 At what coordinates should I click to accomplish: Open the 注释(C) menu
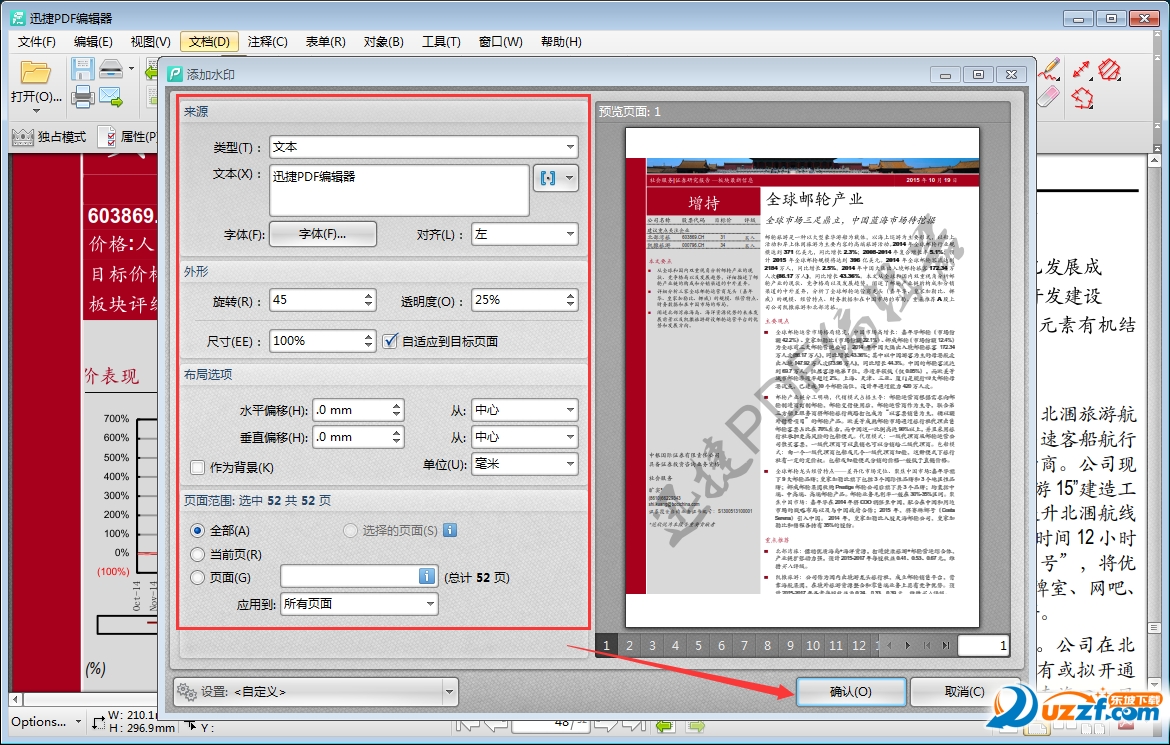pos(268,42)
